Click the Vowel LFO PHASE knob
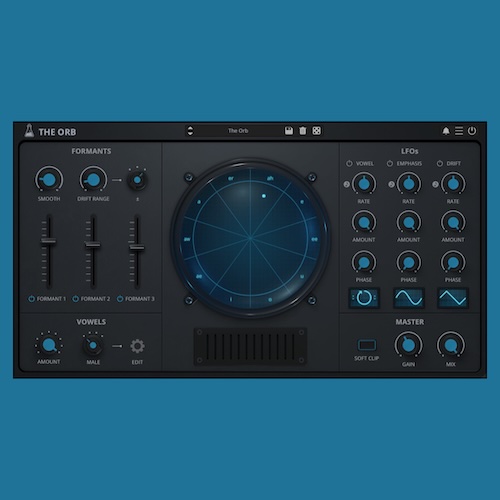 click(364, 263)
